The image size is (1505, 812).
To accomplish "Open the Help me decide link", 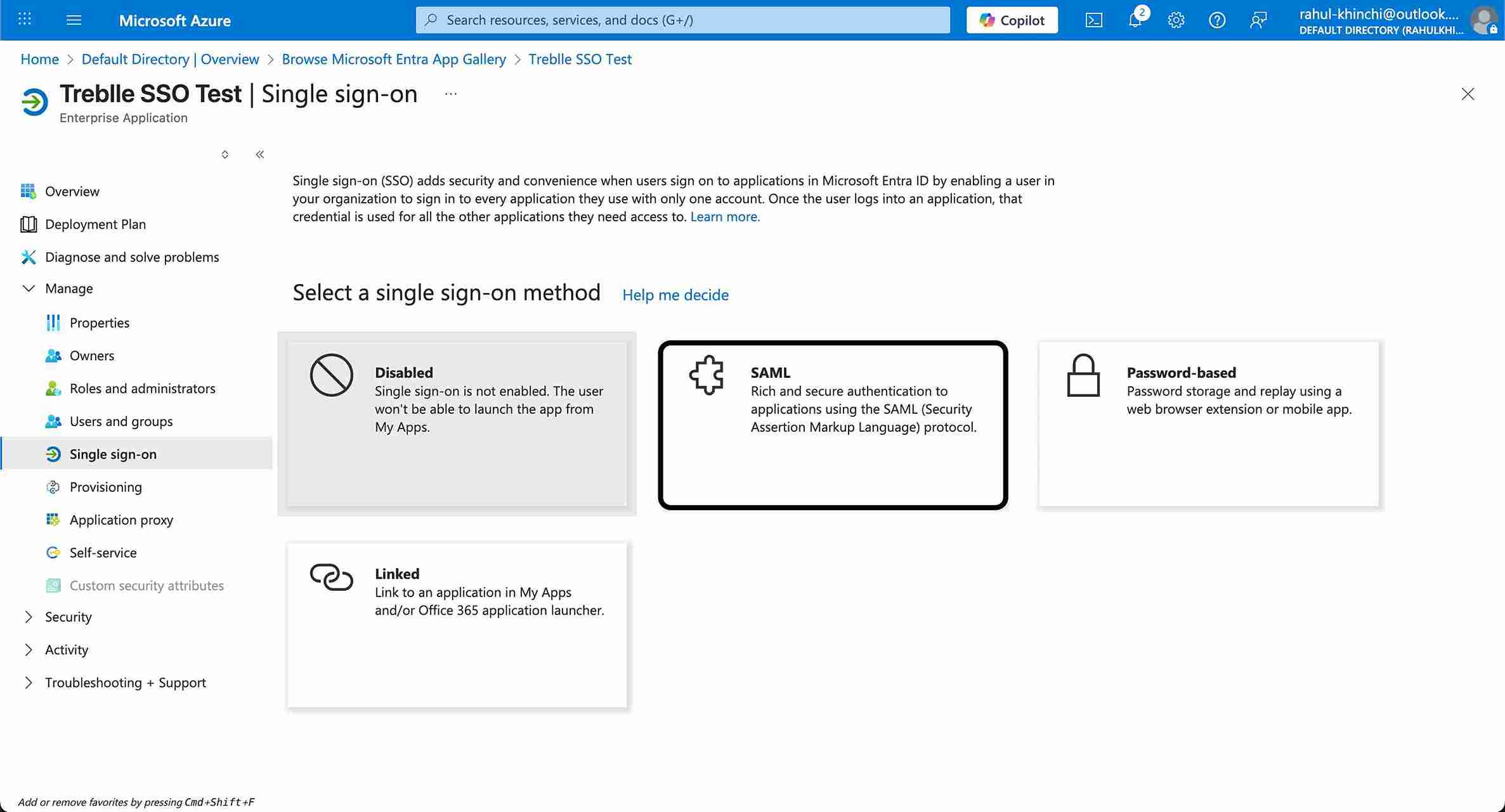I will [675, 295].
